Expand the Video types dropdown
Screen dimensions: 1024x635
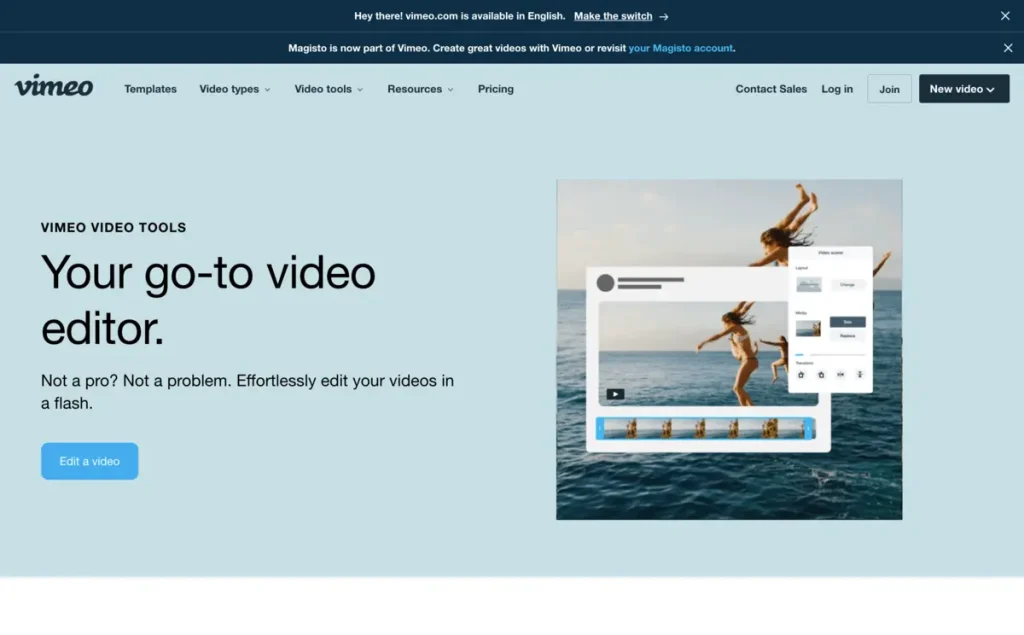[234, 89]
